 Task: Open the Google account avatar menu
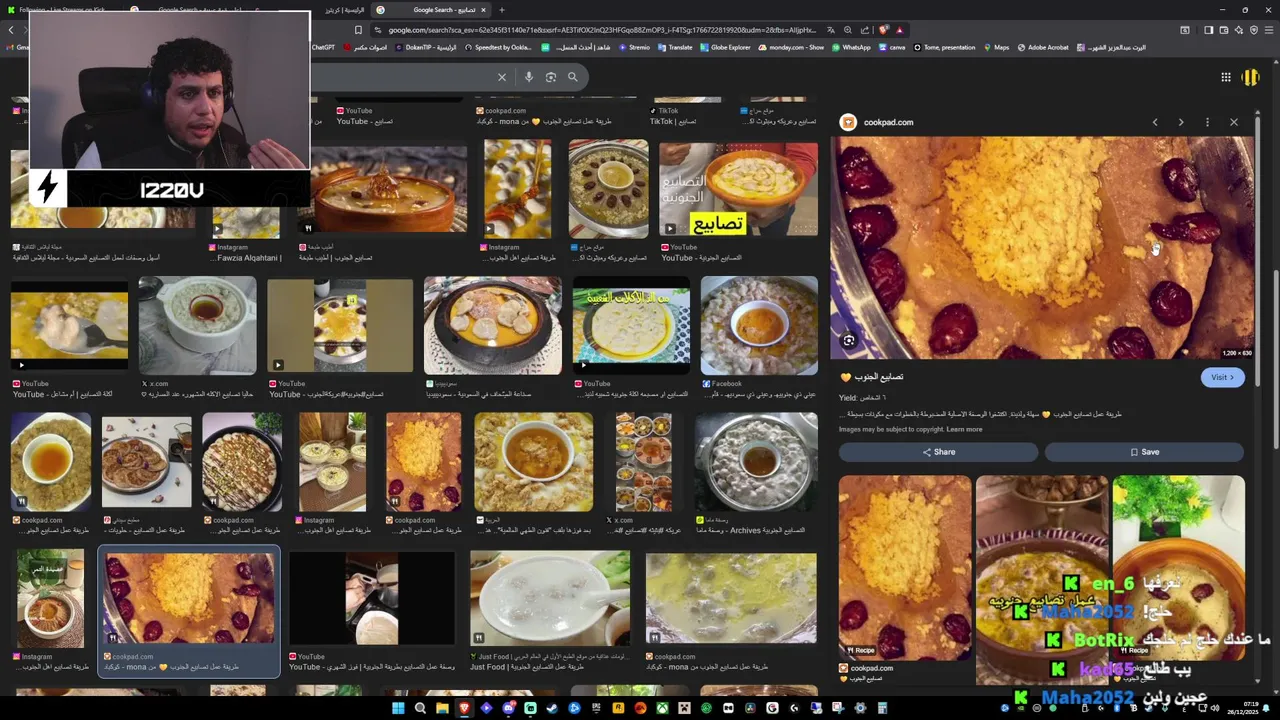(x=1250, y=77)
